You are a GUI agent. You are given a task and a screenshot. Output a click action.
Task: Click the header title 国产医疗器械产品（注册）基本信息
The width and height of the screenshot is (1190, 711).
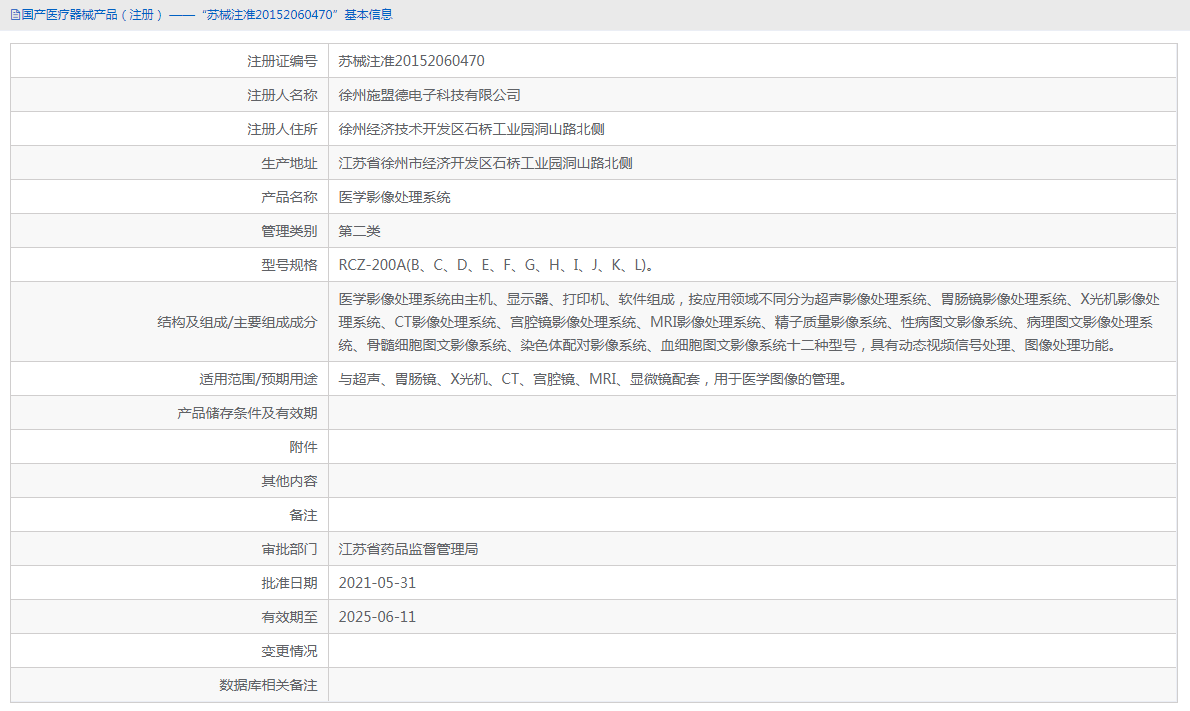pos(206,15)
